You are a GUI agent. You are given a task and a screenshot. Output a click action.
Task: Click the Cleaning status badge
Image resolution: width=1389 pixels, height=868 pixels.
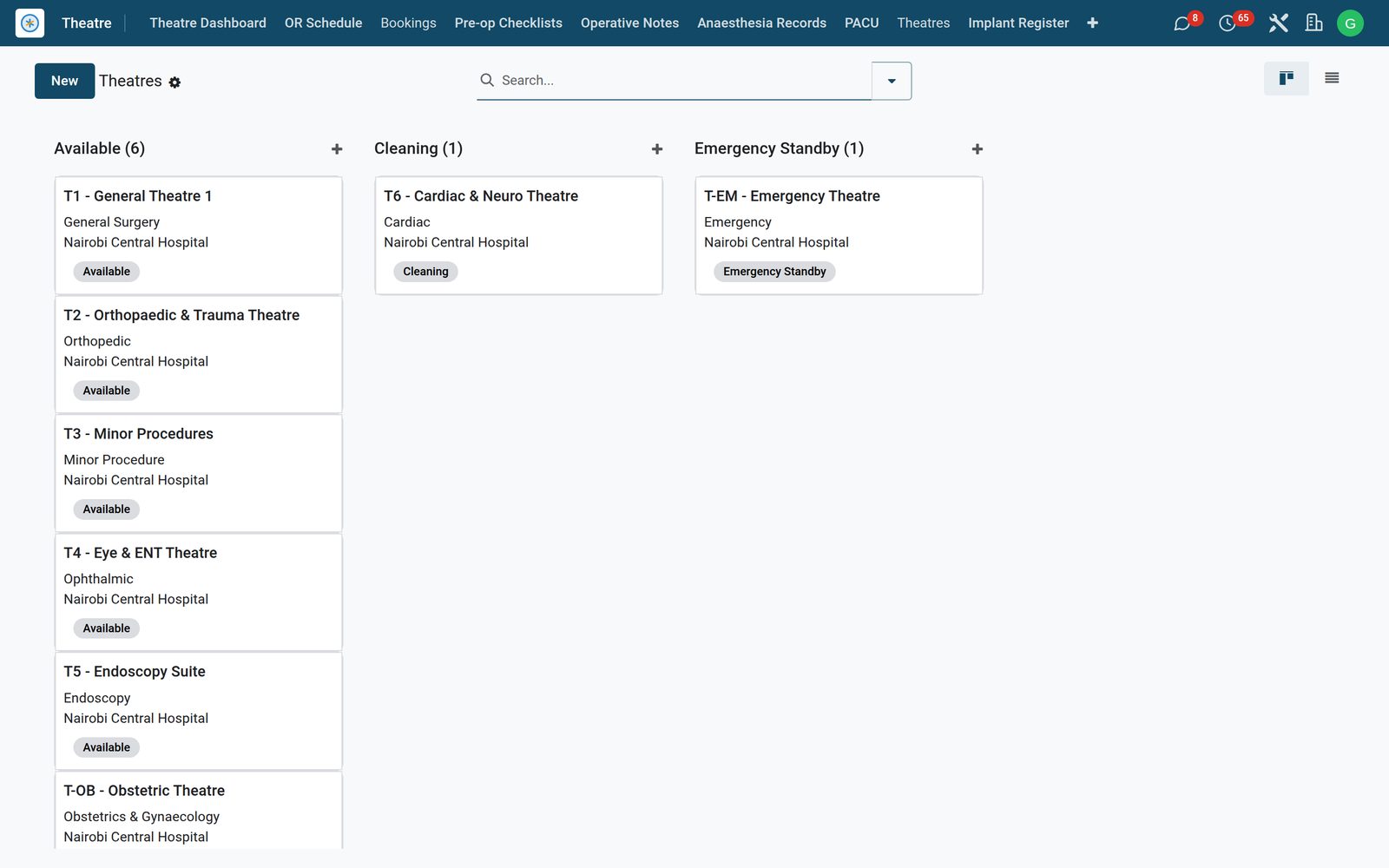pos(425,272)
